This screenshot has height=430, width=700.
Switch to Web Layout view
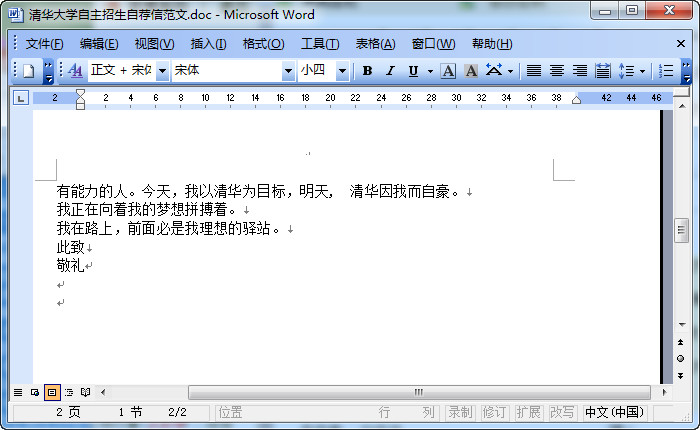(35, 392)
